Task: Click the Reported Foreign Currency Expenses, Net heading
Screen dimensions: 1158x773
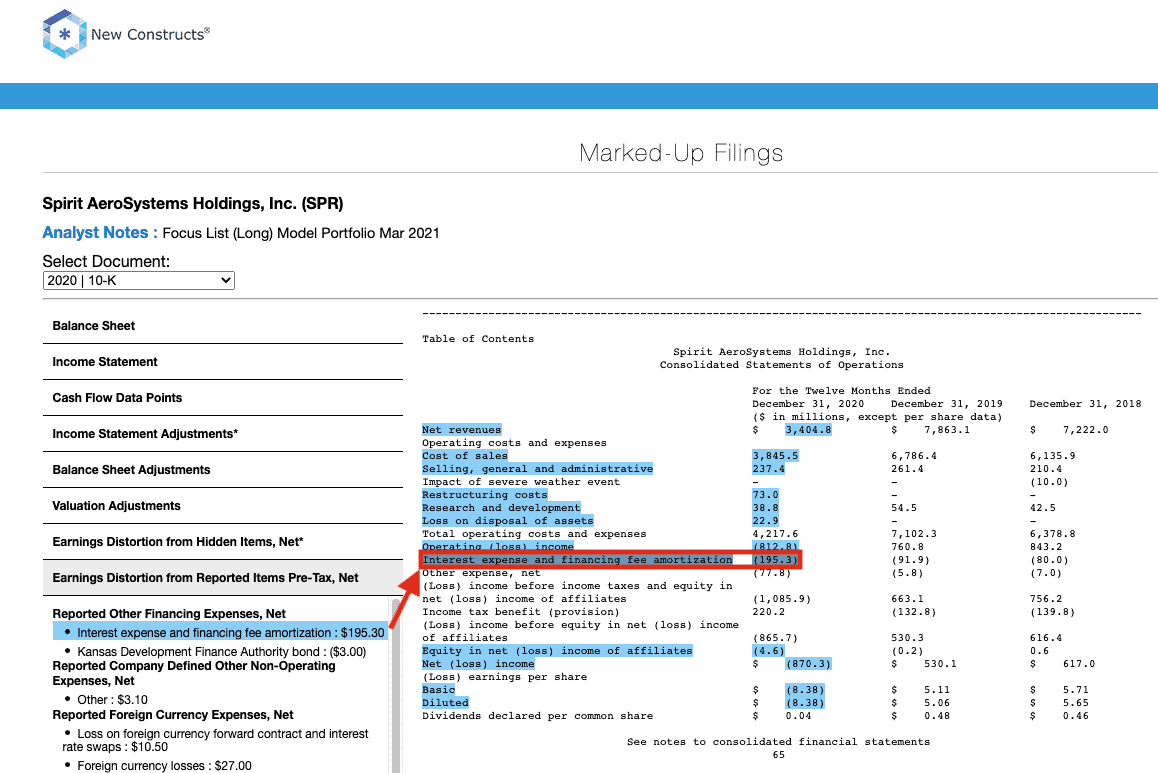Action: 173,715
